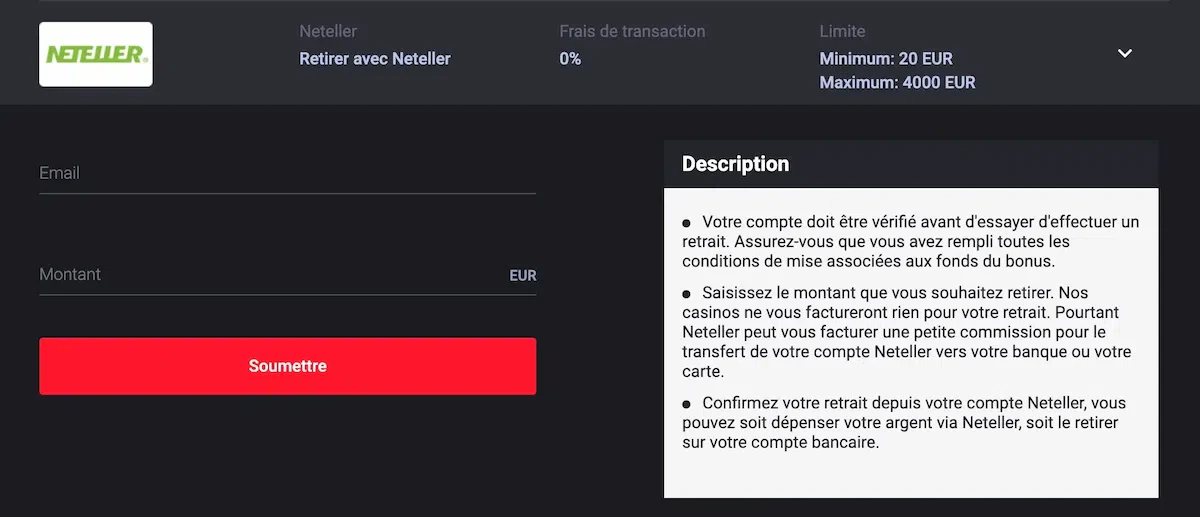Collapse the Neteller method with the chevron
Viewport: 1200px width, 517px height.
1125,54
